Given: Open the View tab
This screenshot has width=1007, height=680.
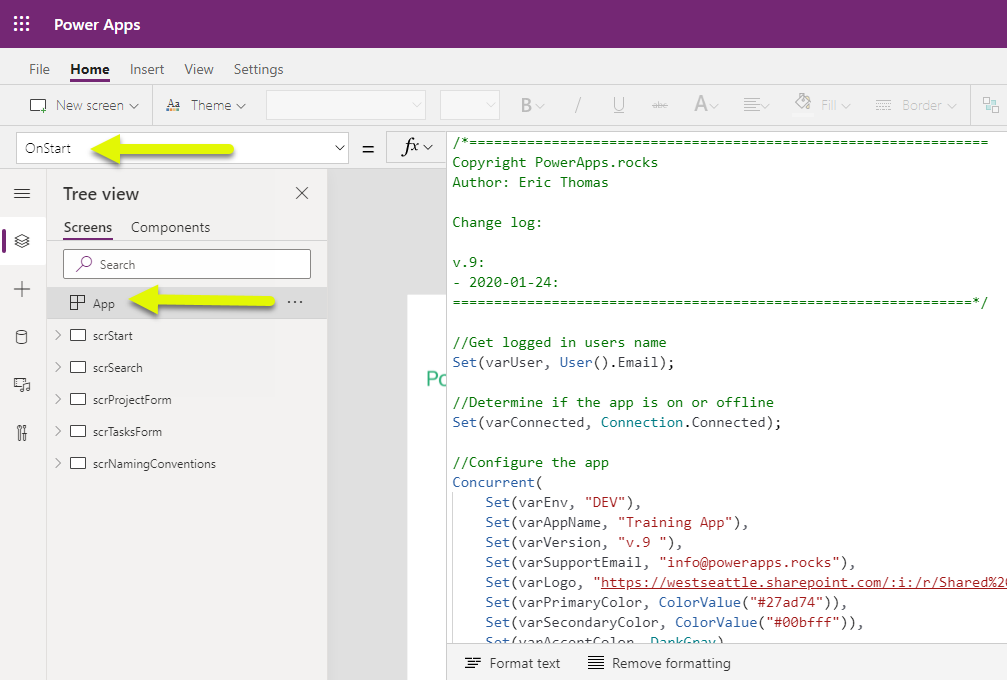Looking at the screenshot, I should pos(198,69).
